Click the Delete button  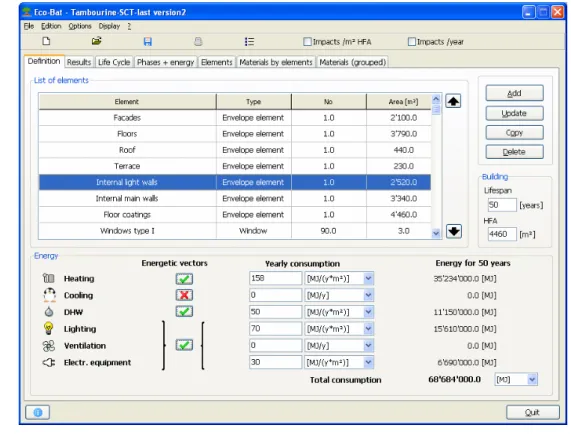click(x=514, y=151)
